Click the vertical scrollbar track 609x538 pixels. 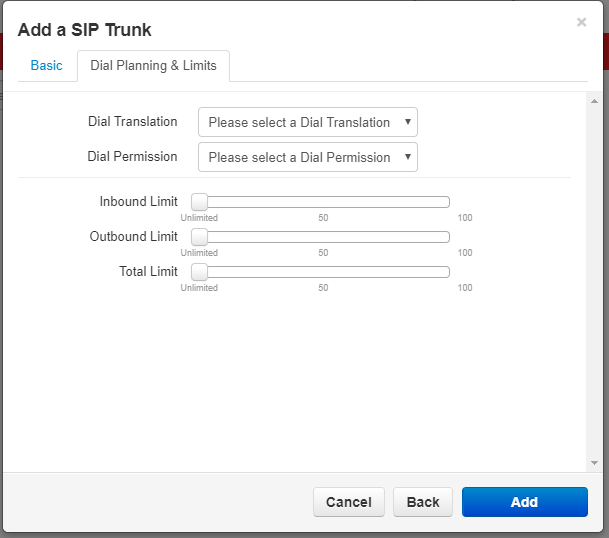pos(594,280)
